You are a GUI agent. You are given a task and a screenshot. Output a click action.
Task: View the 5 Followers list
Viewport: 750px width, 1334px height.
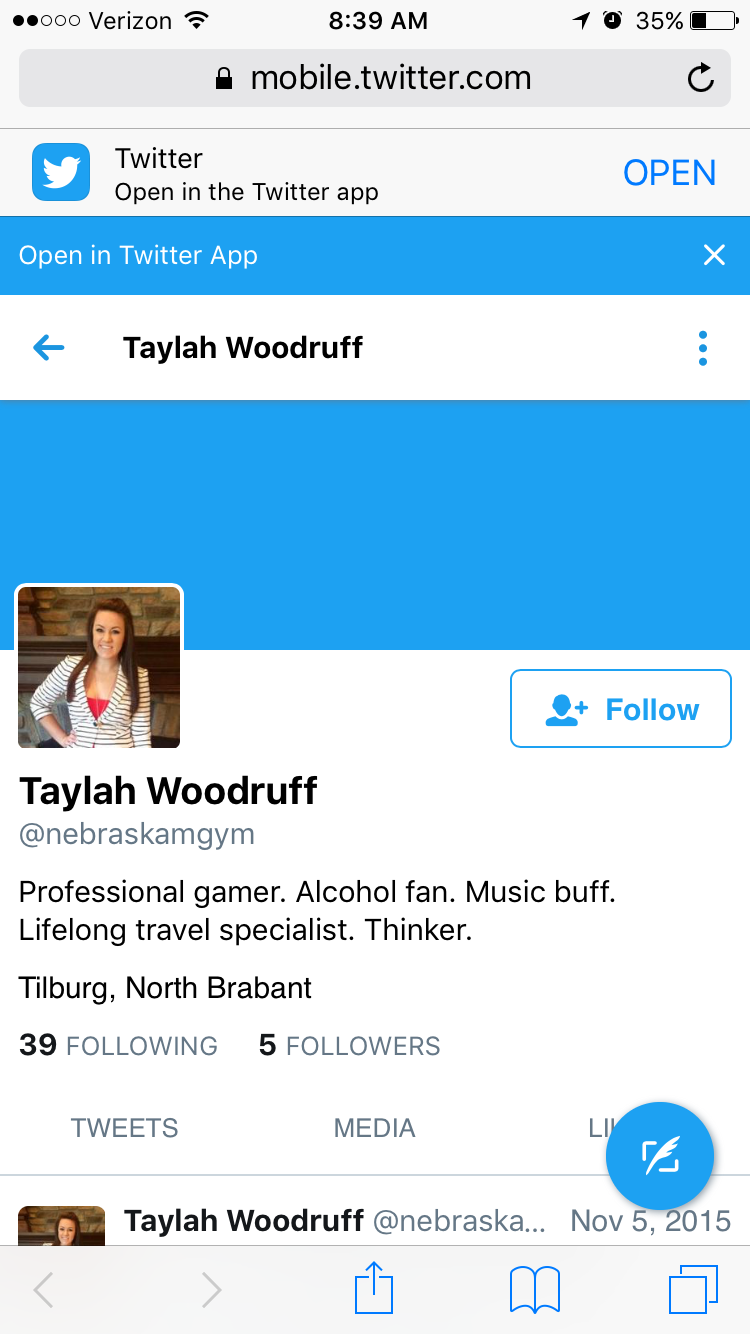349,1045
